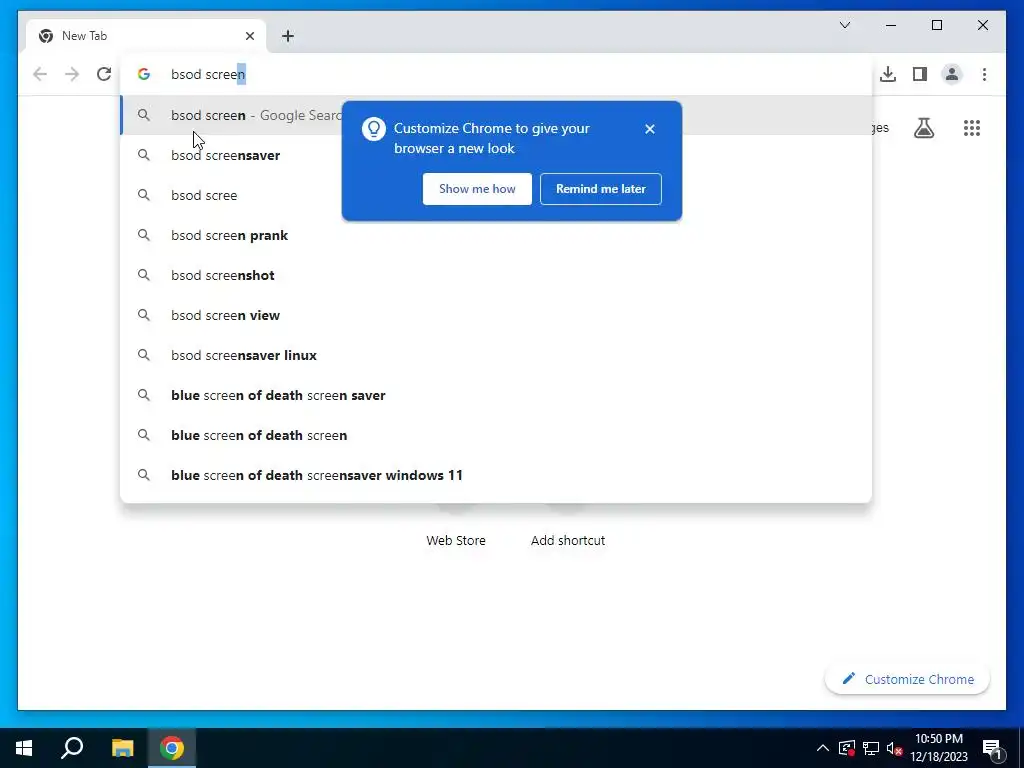Open the notification center icon
This screenshot has width=1024, height=768.
(993, 748)
